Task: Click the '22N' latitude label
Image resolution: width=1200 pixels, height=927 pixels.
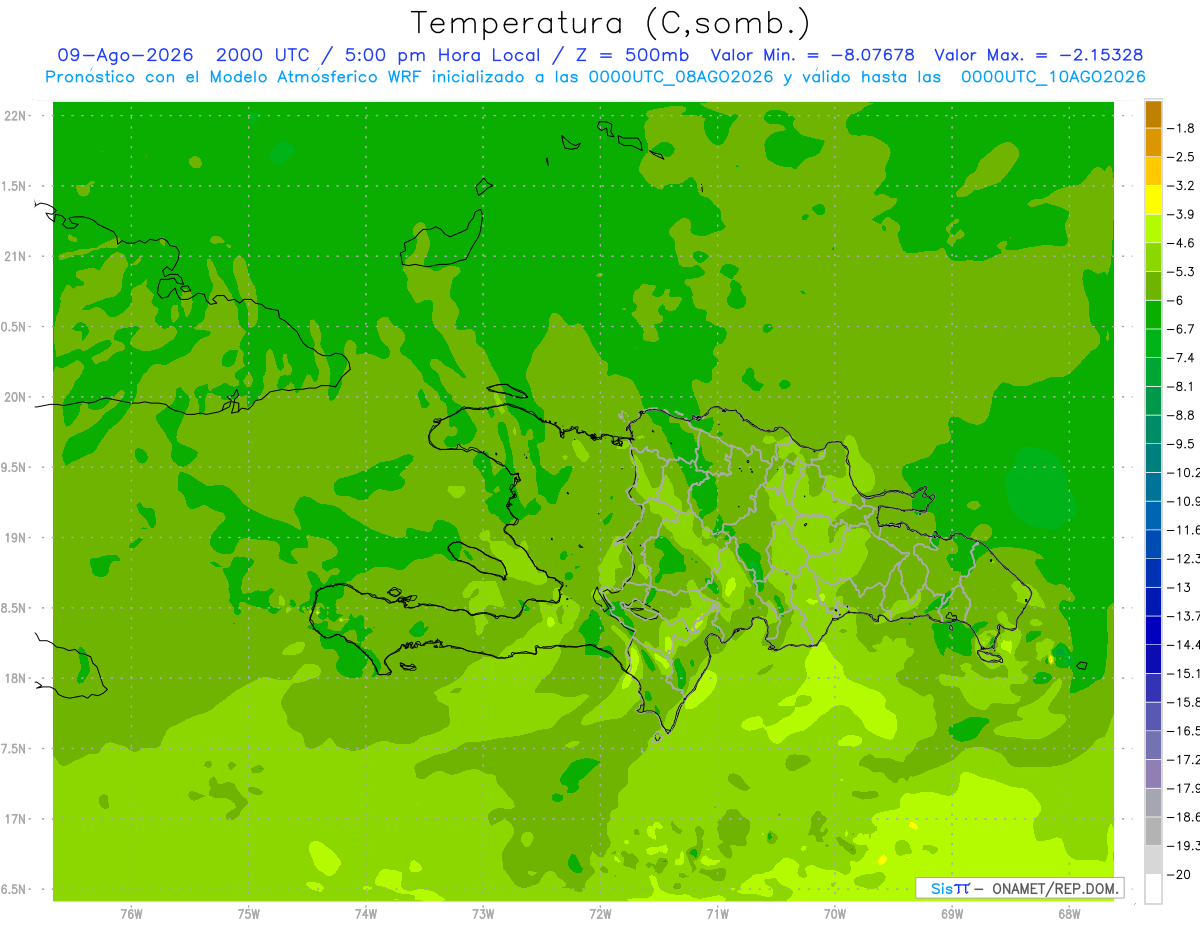Action: (15, 116)
